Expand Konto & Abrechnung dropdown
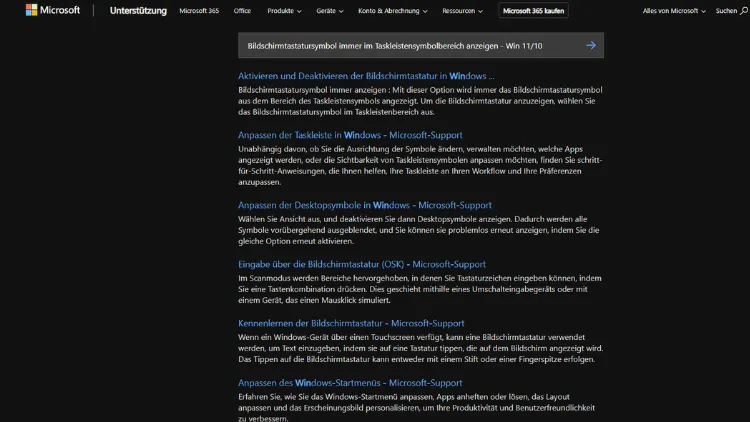Screen dimensions: 750x422 pyautogui.click(x=393, y=11)
